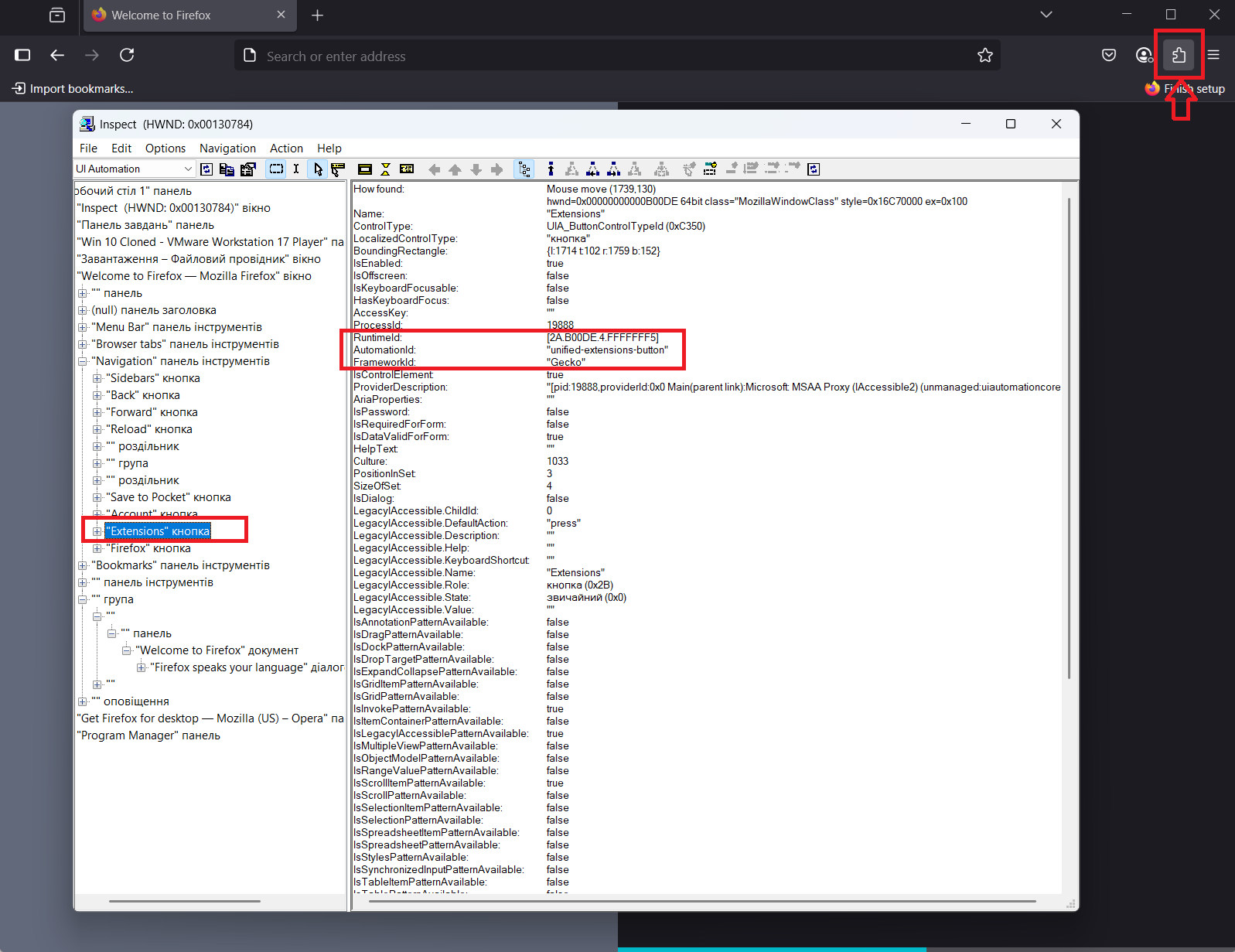Close the Welcome to Firefox tab
Viewport: 1235px width, 952px height.
pos(281,15)
